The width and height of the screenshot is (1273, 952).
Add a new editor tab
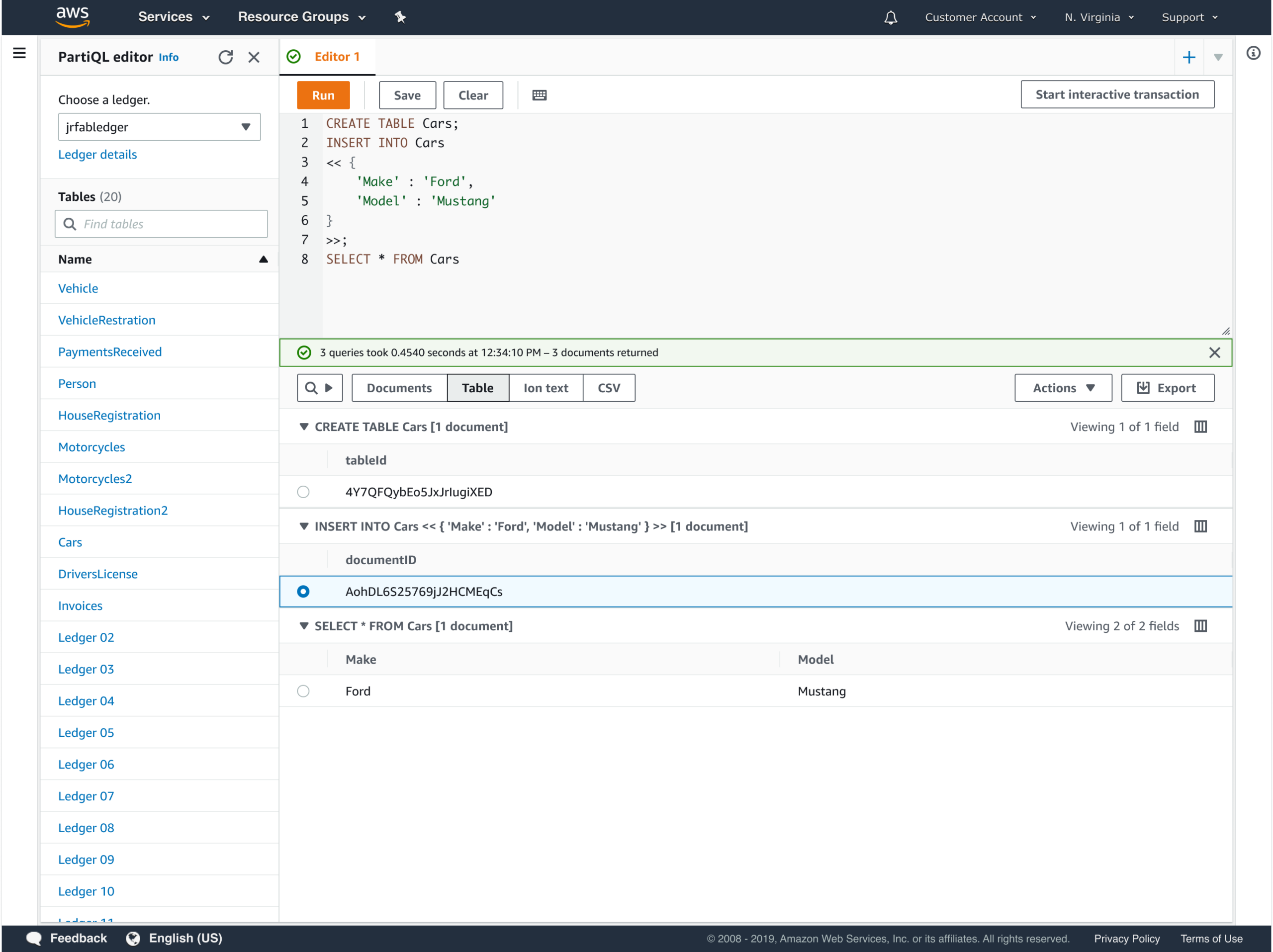coord(1188,57)
